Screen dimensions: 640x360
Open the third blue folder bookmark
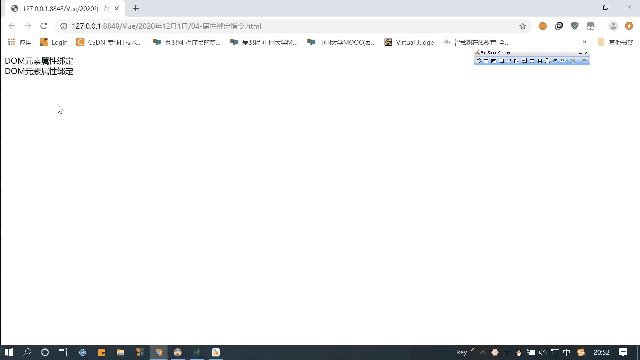(x=341, y=42)
